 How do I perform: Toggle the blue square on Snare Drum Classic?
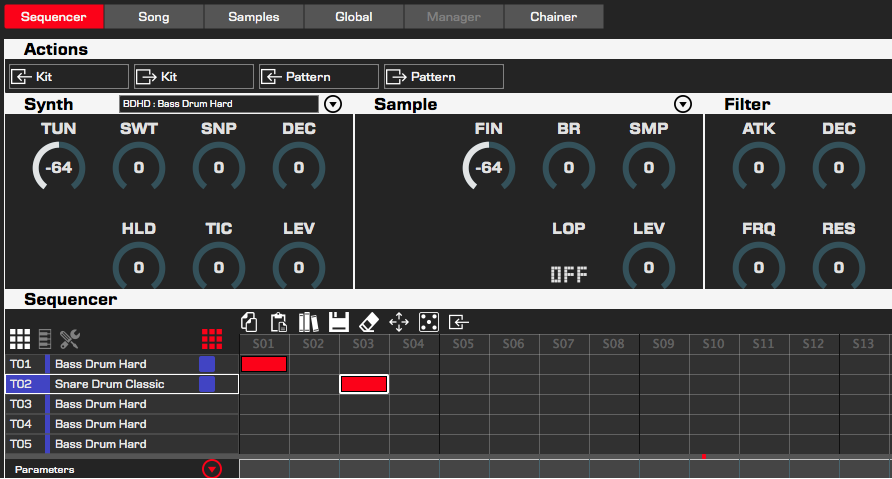207,384
